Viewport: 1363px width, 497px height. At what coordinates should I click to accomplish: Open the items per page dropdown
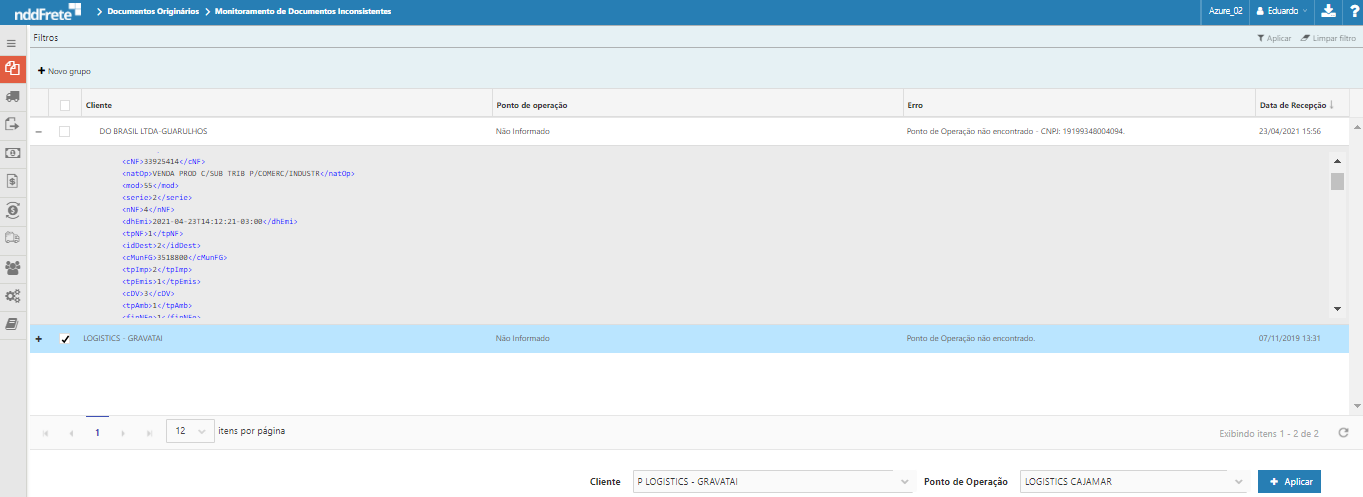[x=190, y=432]
